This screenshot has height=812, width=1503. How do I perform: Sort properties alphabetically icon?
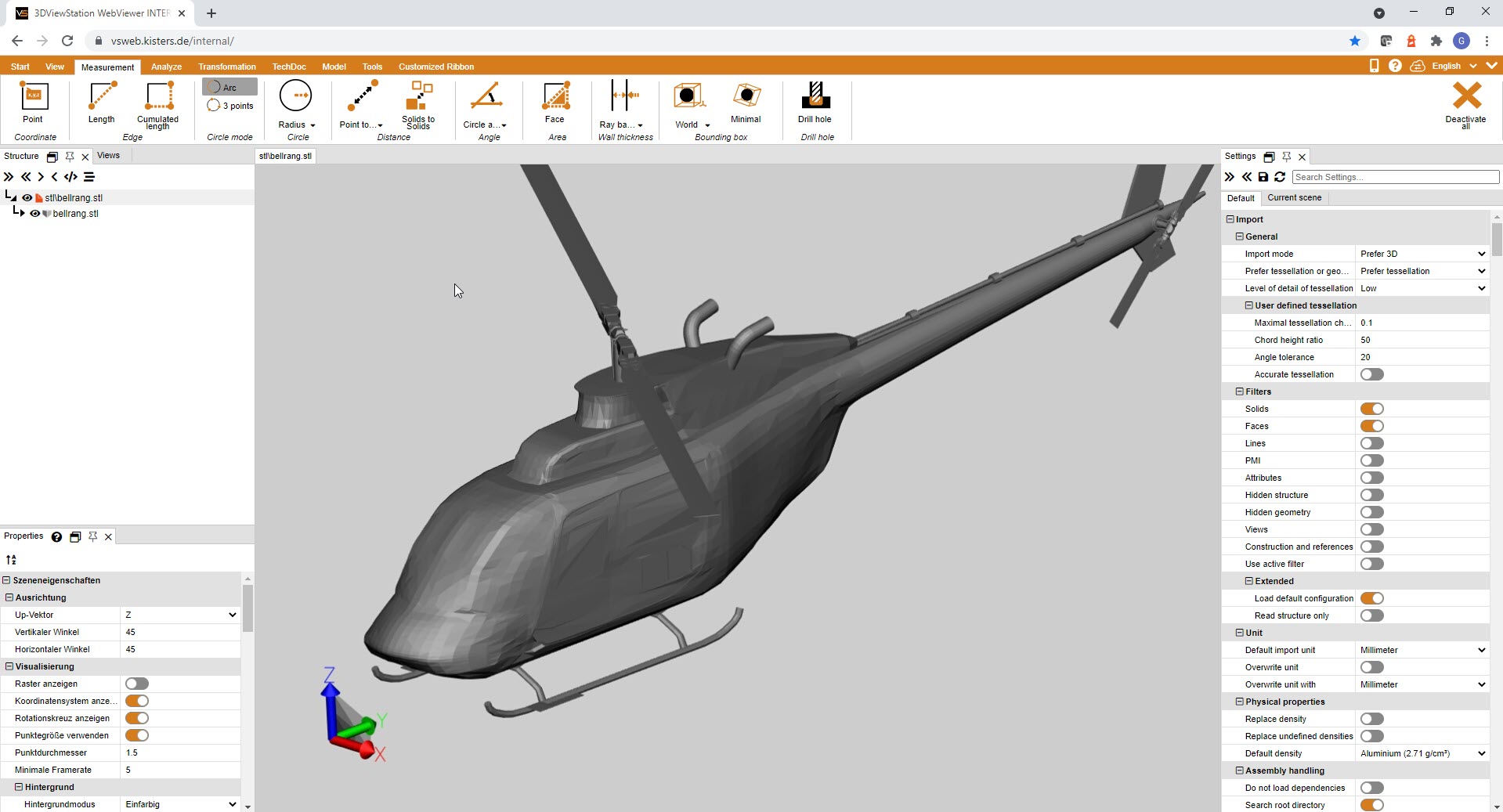[x=11, y=560]
